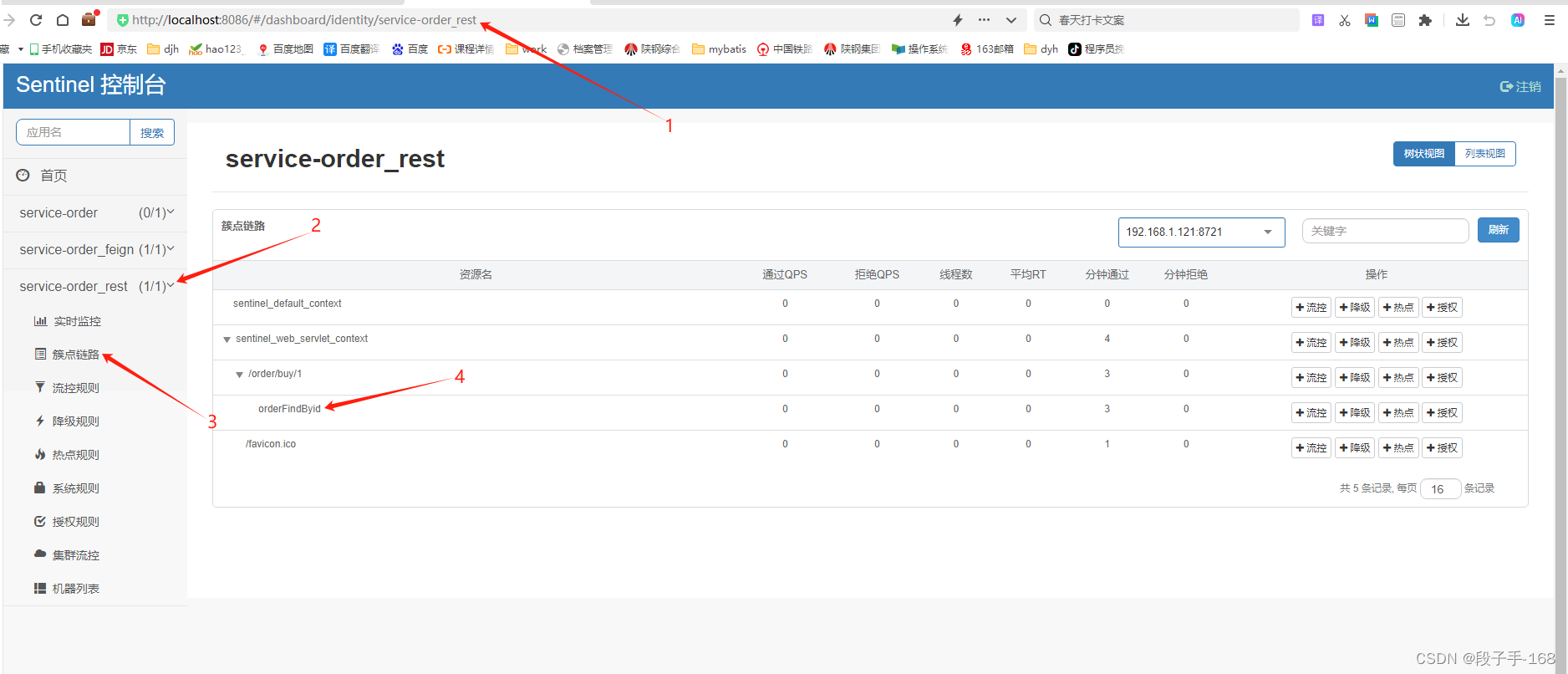Select the sentinel_default_context resource name
The width and height of the screenshot is (1568, 674).
pos(288,304)
